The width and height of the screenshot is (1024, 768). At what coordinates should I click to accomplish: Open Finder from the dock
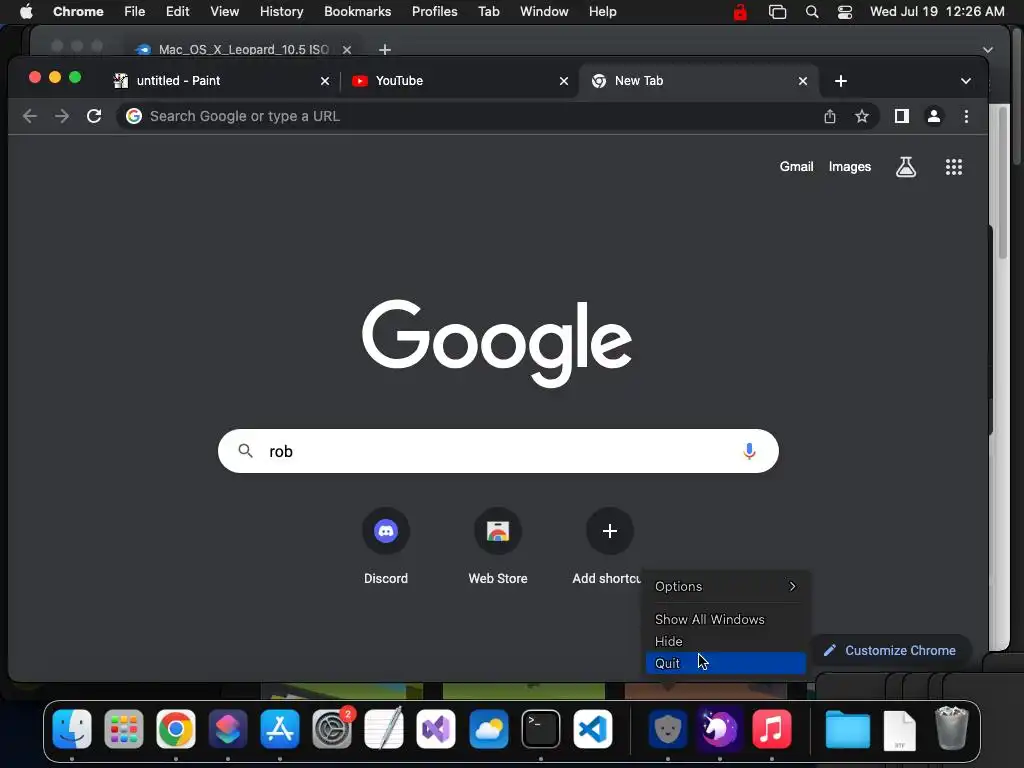72,729
